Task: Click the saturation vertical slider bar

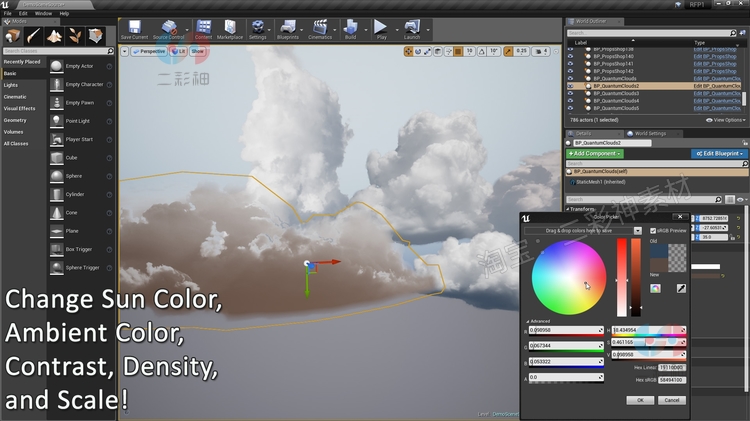Action: tap(621, 277)
